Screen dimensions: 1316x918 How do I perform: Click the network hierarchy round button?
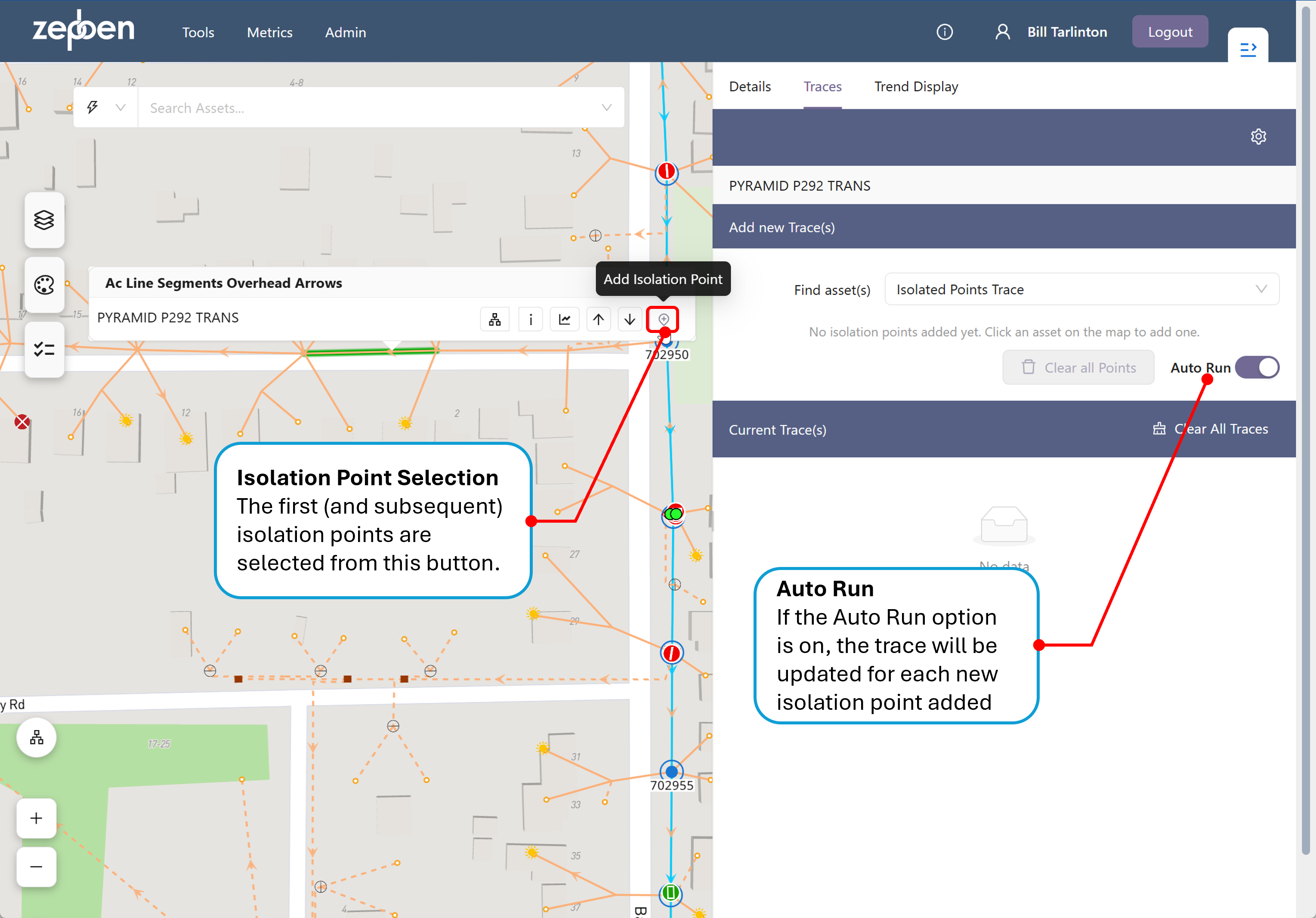(36, 737)
